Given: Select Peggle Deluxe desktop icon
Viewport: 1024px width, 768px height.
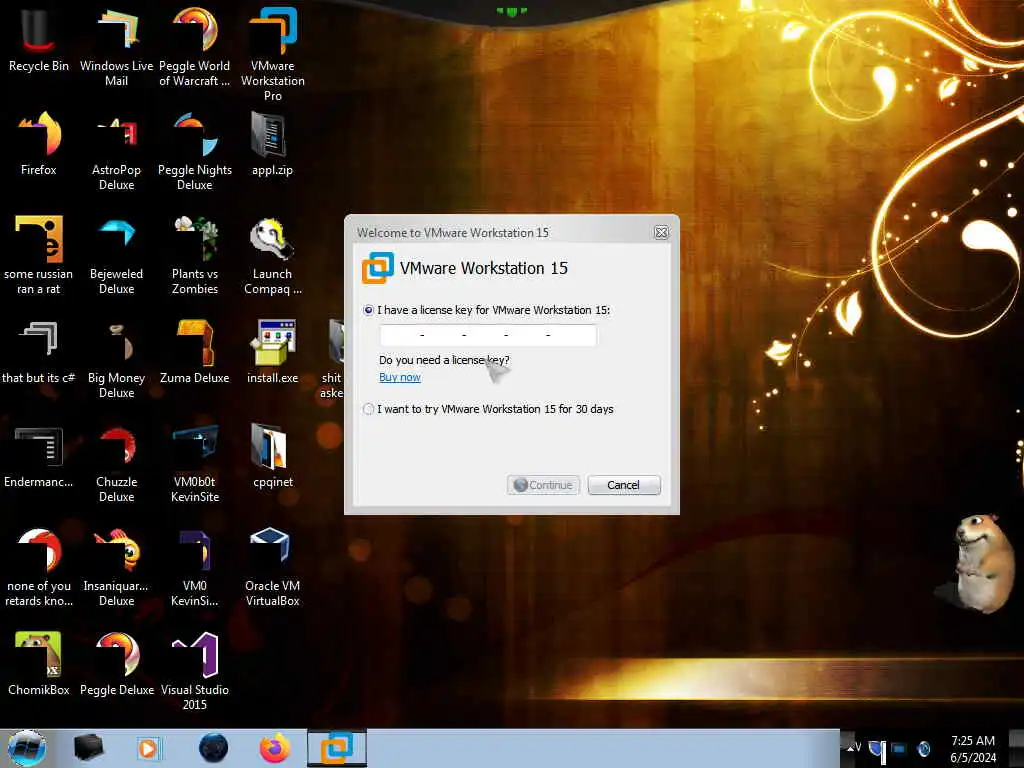Looking at the screenshot, I should tap(116, 664).
